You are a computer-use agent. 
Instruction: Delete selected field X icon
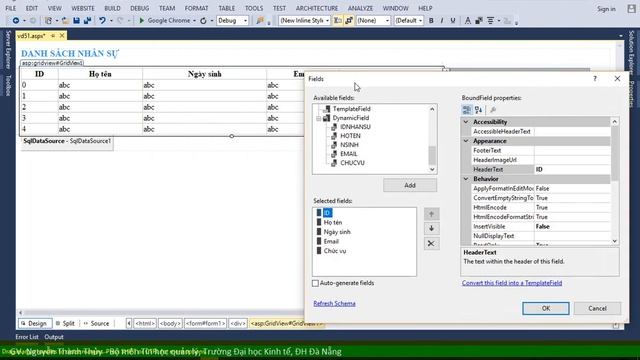click(x=431, y=244)
